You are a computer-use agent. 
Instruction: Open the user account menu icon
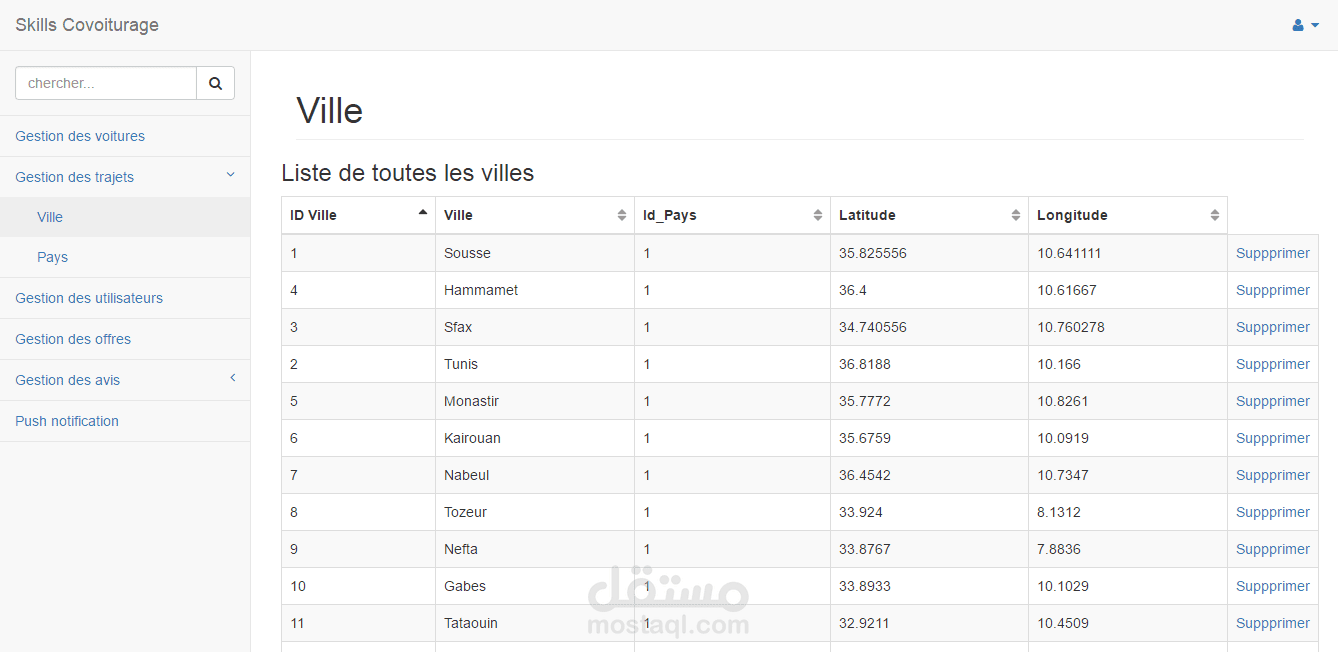coord(1298,25)
